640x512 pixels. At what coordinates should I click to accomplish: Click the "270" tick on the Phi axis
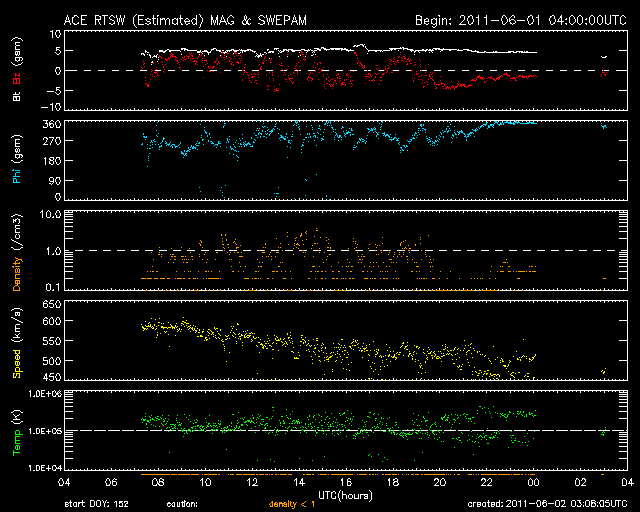click(52, 141)
